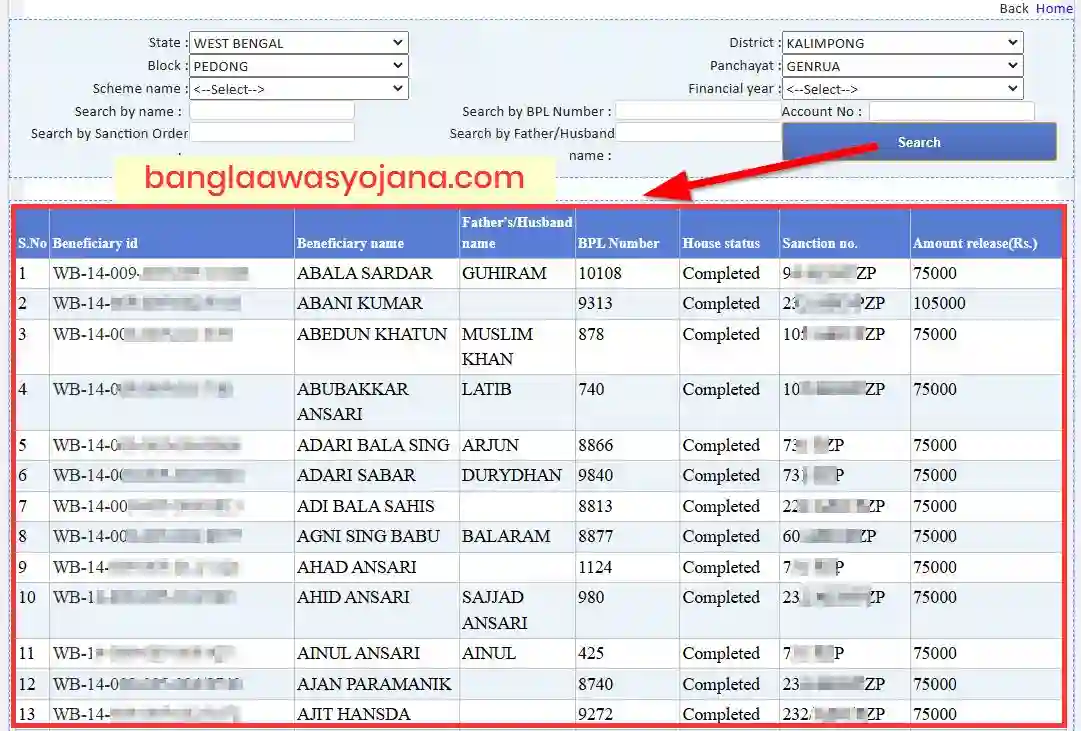Open the Block dropdown showing PEDONG

(299, 66)
